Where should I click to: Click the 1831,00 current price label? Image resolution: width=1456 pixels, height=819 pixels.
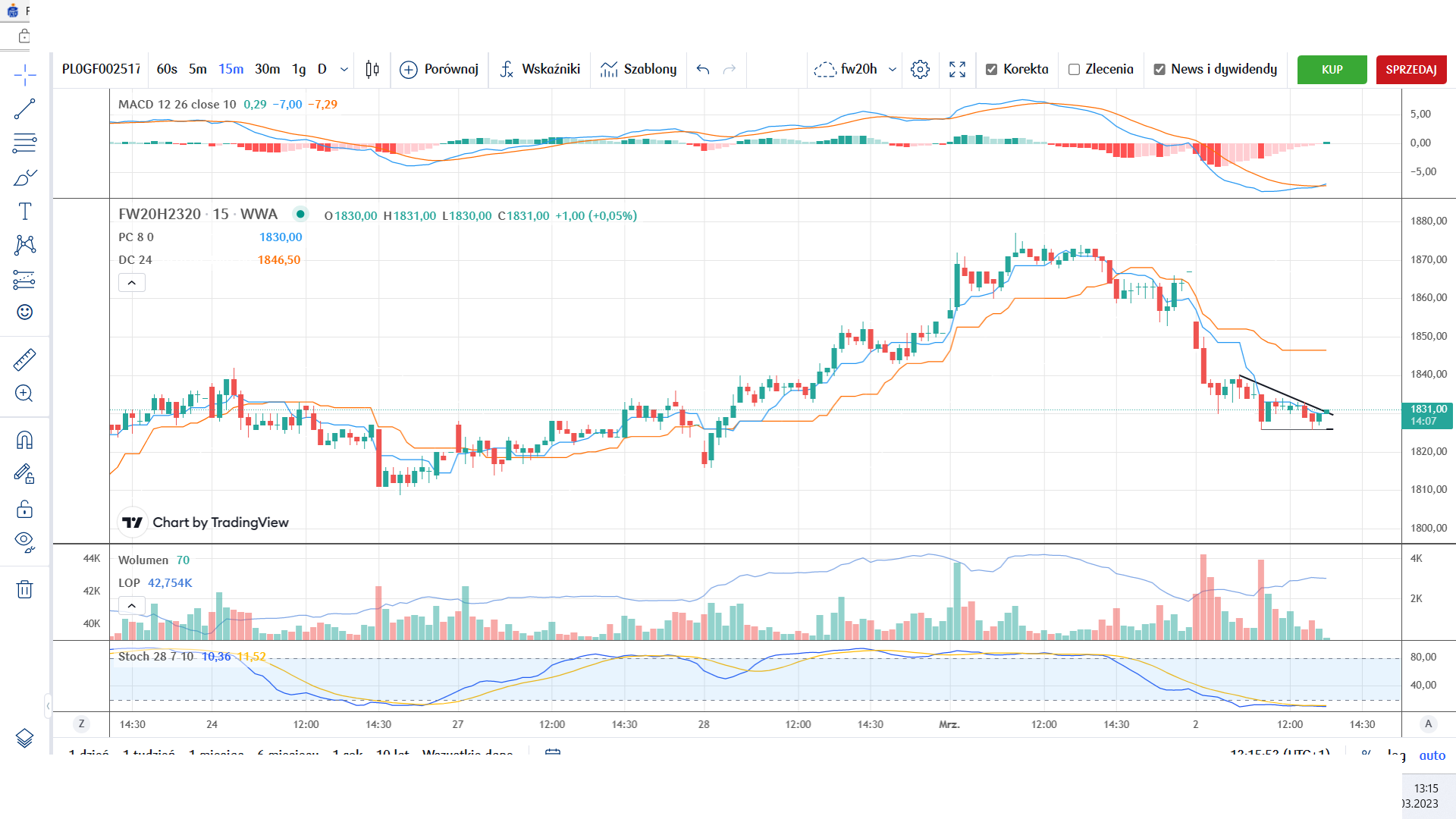click(x=1428, y=415)
